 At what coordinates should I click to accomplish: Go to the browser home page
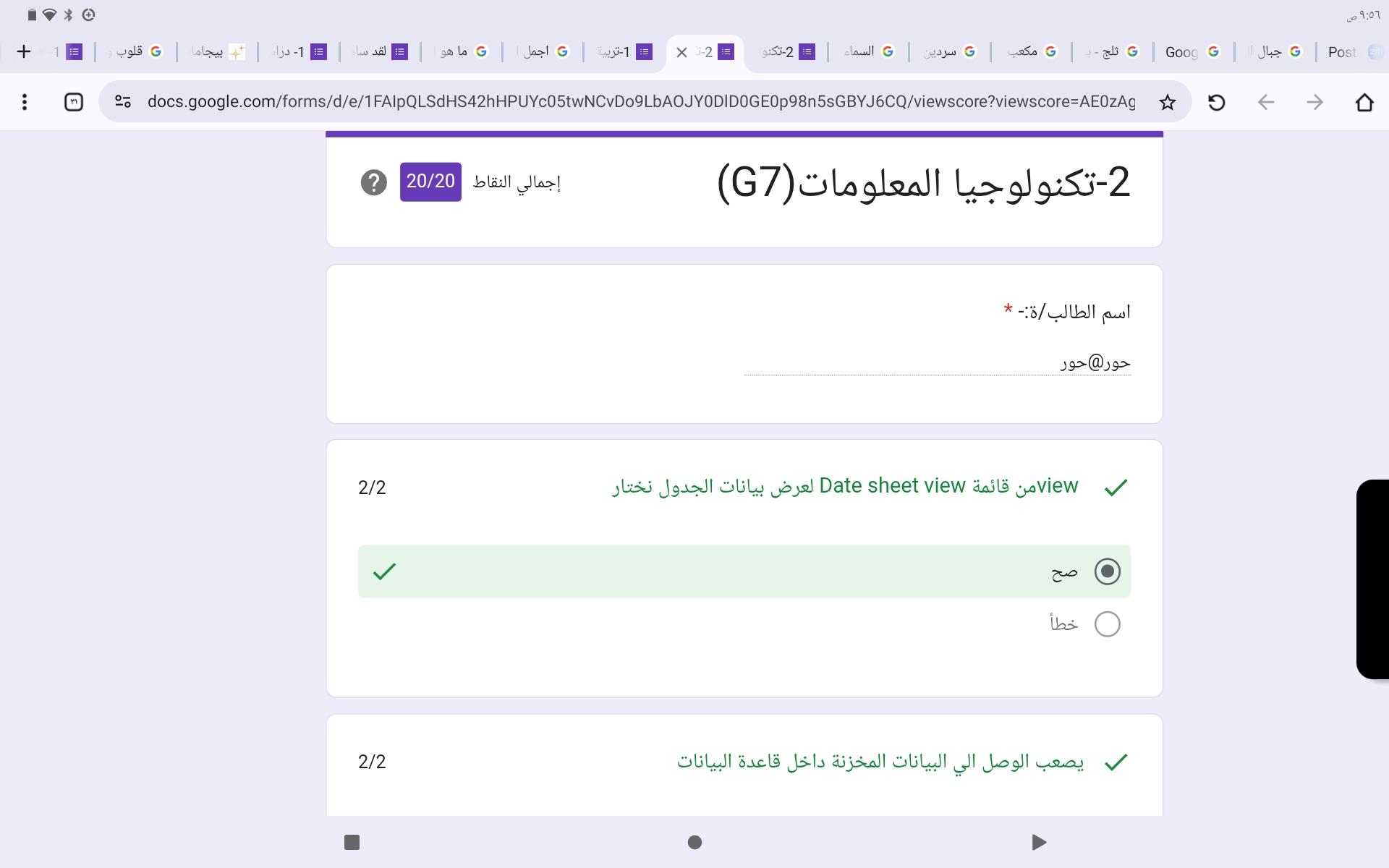[1364, 102]
